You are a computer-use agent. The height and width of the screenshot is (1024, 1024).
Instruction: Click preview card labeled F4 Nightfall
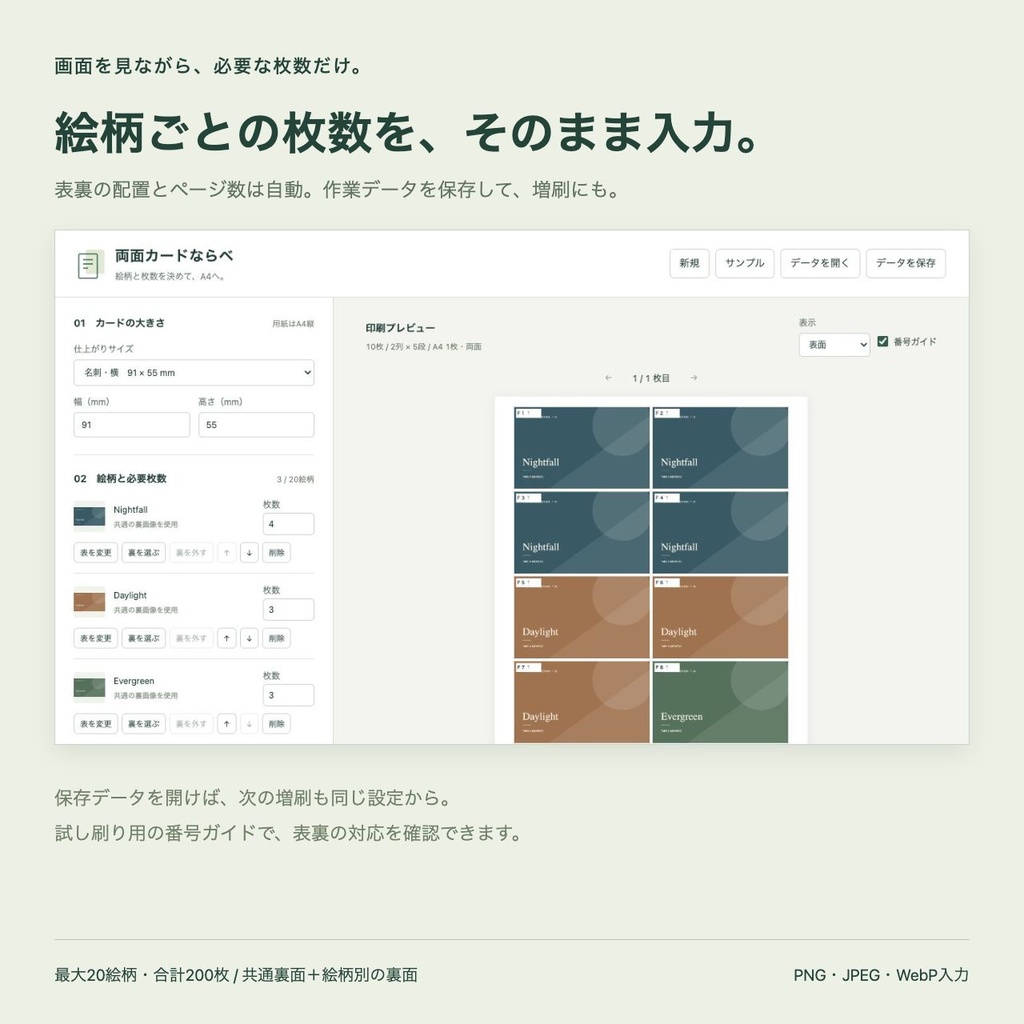[720, 533]
